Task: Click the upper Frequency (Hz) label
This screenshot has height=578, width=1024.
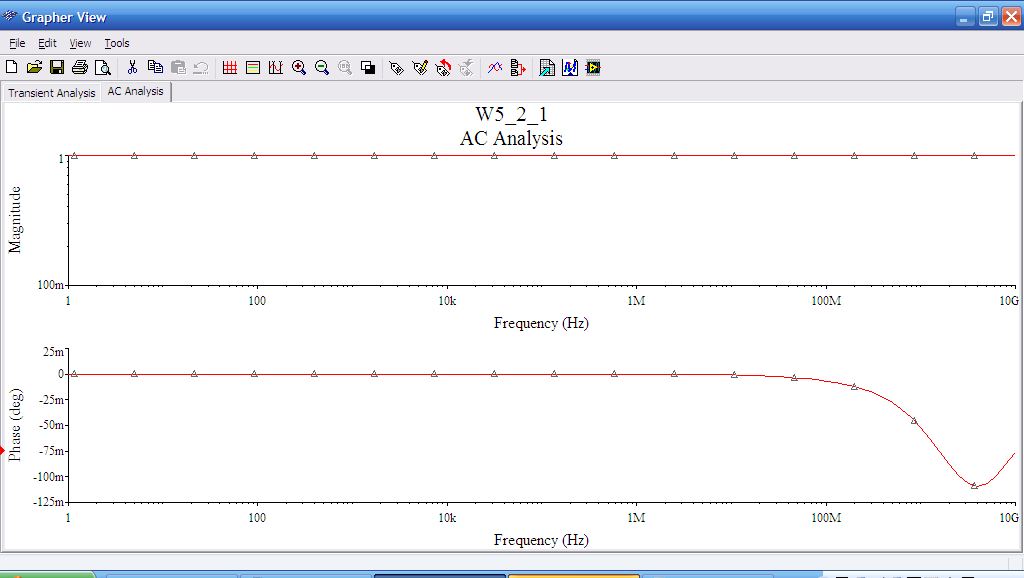Action: pyautogui.click(x=541, y=323)
